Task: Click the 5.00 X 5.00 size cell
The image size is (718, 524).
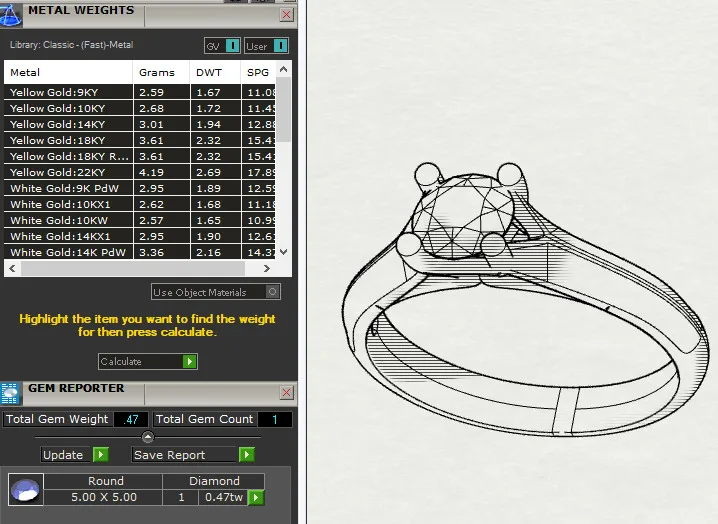Action: 103,497
